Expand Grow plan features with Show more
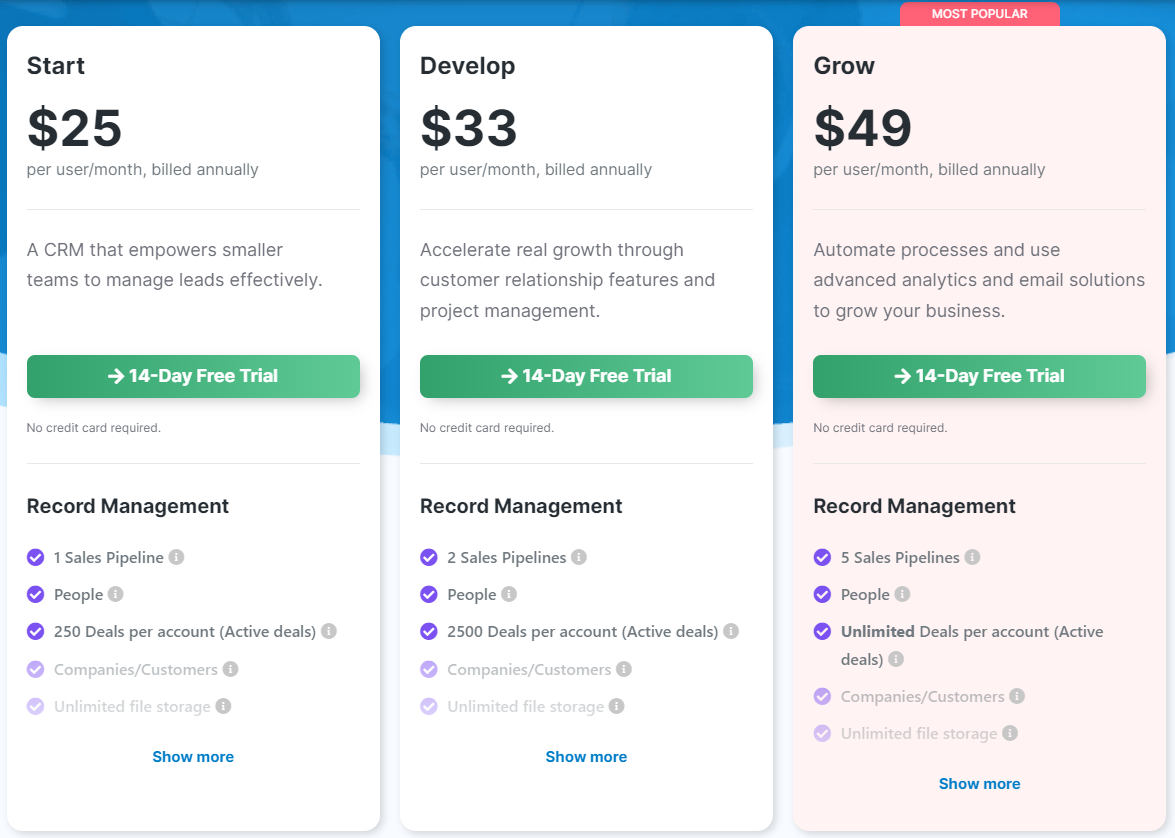This screenshot has height=838, width=1175. click(979, 784)
